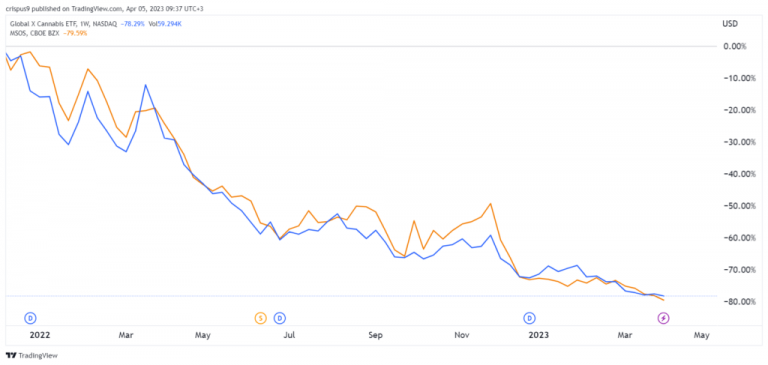Click the -50.00% price axis label
The image size is (768, 365).
[732, 206]
